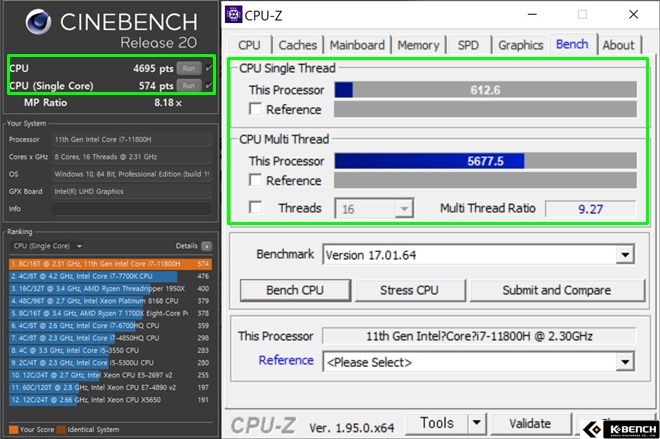This screenshot has height=439, width=660.
Task: Click the single thread score bar 612.6
Action: pos(485,90)
